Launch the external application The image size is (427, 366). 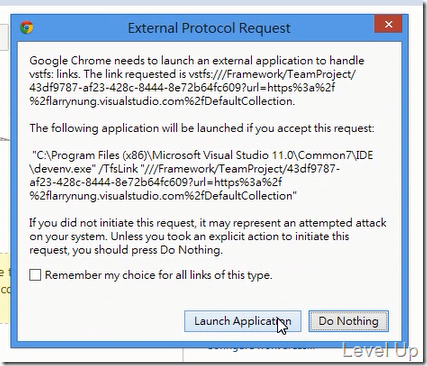pyautogui.click(x=243, y=321)
